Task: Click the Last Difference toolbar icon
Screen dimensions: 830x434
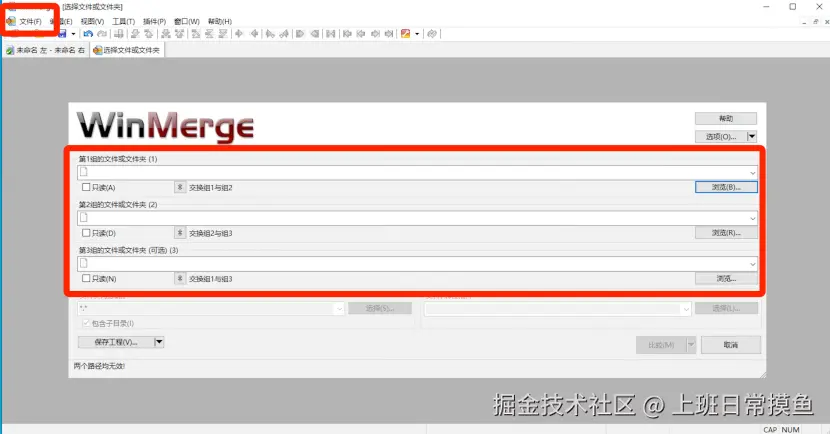Action: click(223, 34)
